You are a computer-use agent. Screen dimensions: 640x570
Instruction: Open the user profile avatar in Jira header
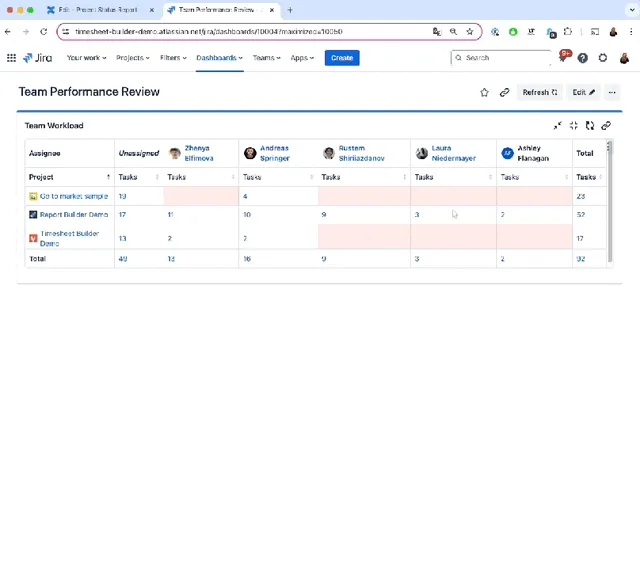(624, 58)
